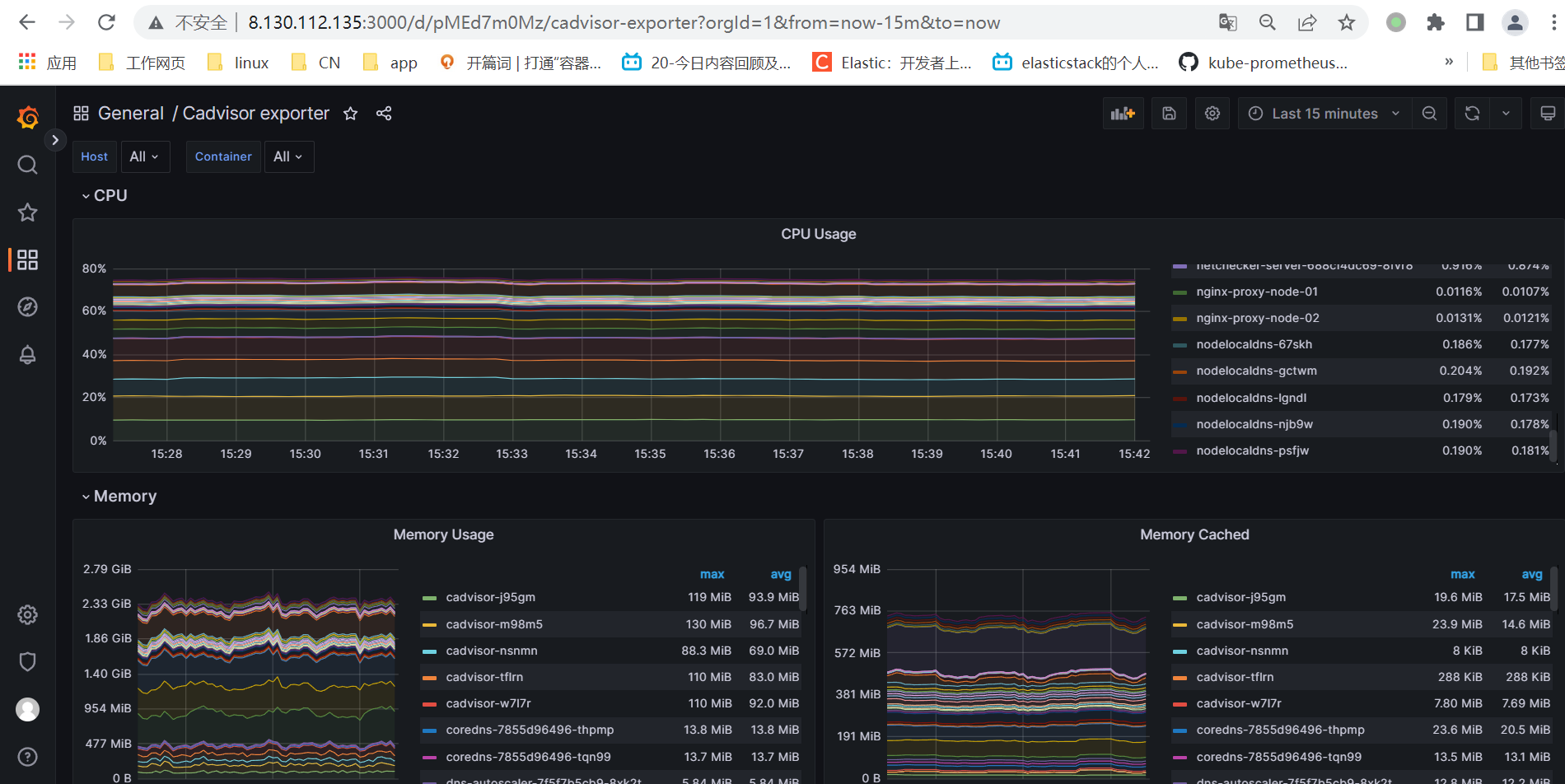Change color of cadvisor-tflrn Memory Usage swatch
Viewport: 1565px width, 784px height.
pos(429,678)
